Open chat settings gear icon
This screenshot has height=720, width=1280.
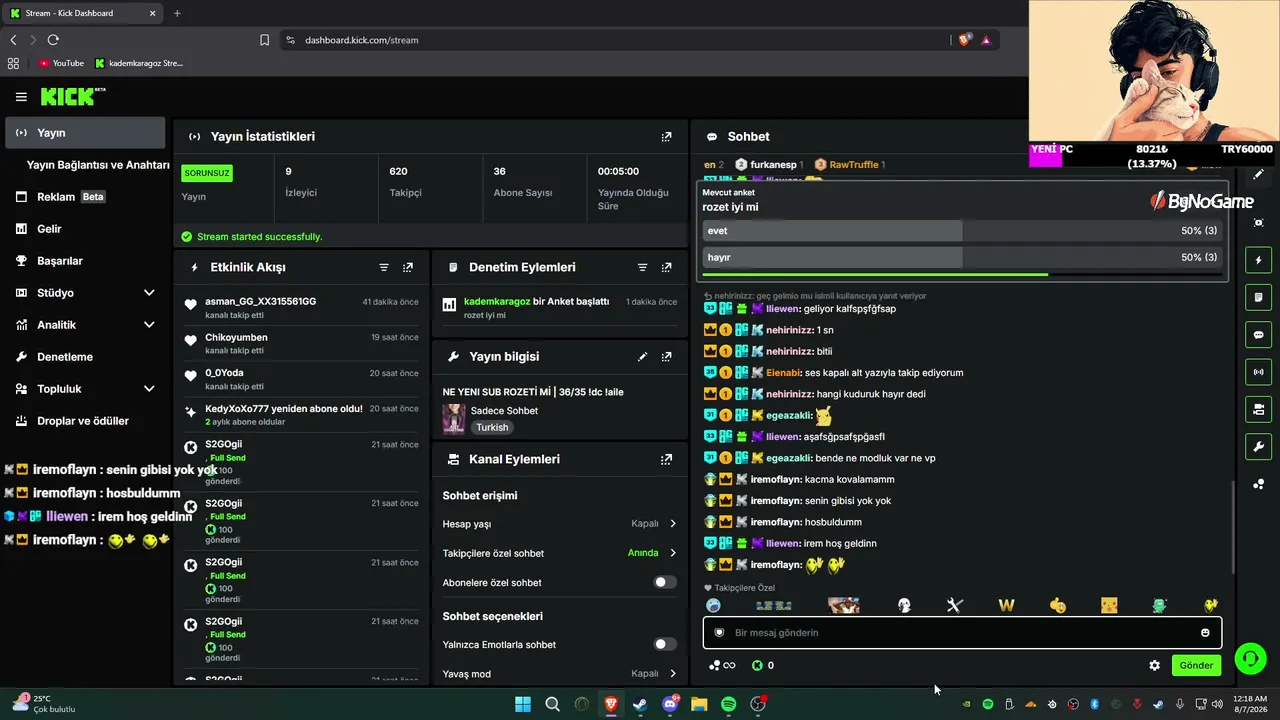[x=1155, y=665]
